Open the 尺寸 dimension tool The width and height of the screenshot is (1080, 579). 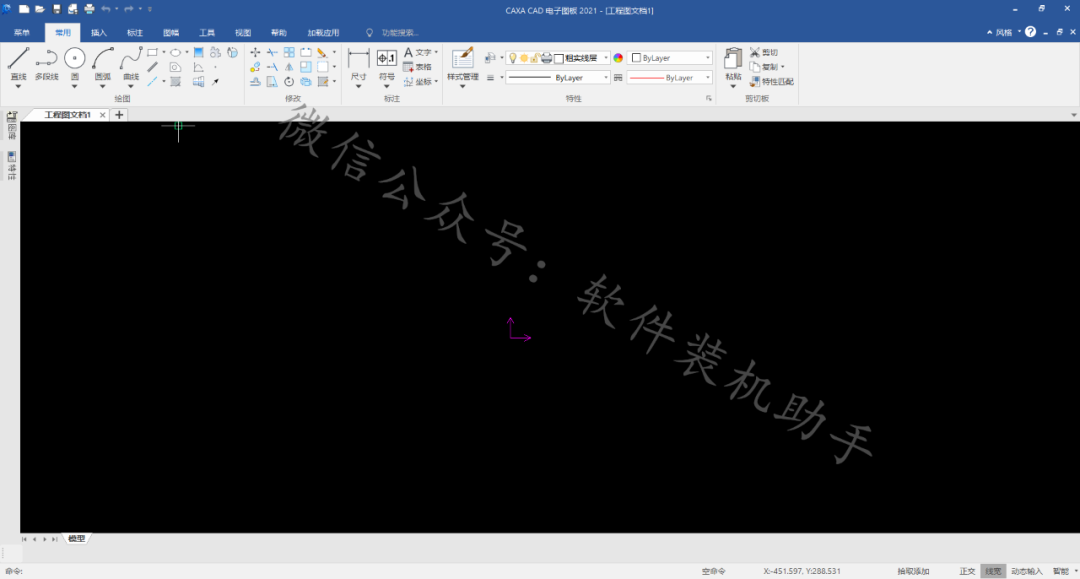click(358, 64)
